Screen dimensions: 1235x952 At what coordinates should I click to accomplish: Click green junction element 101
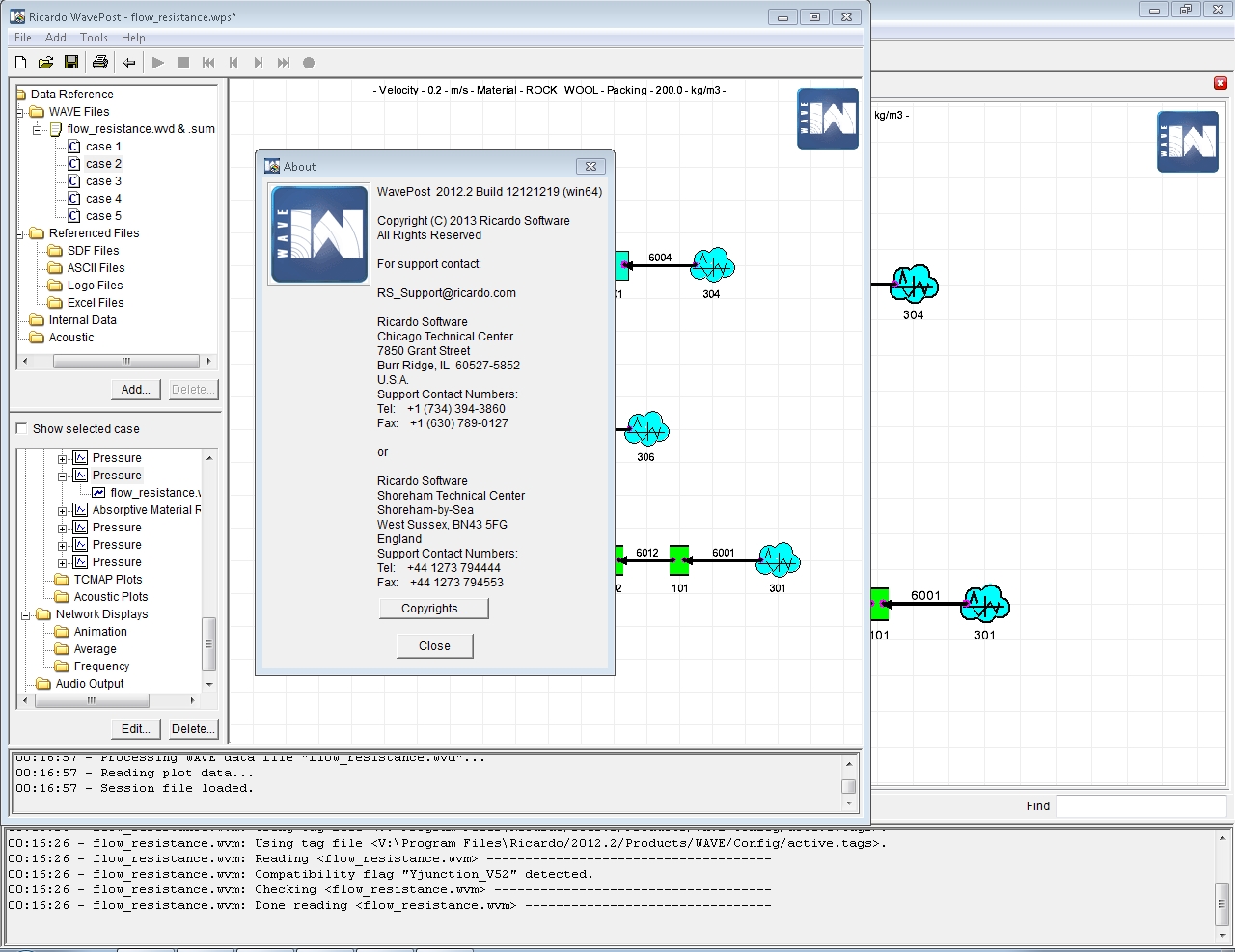coord(679,560)
